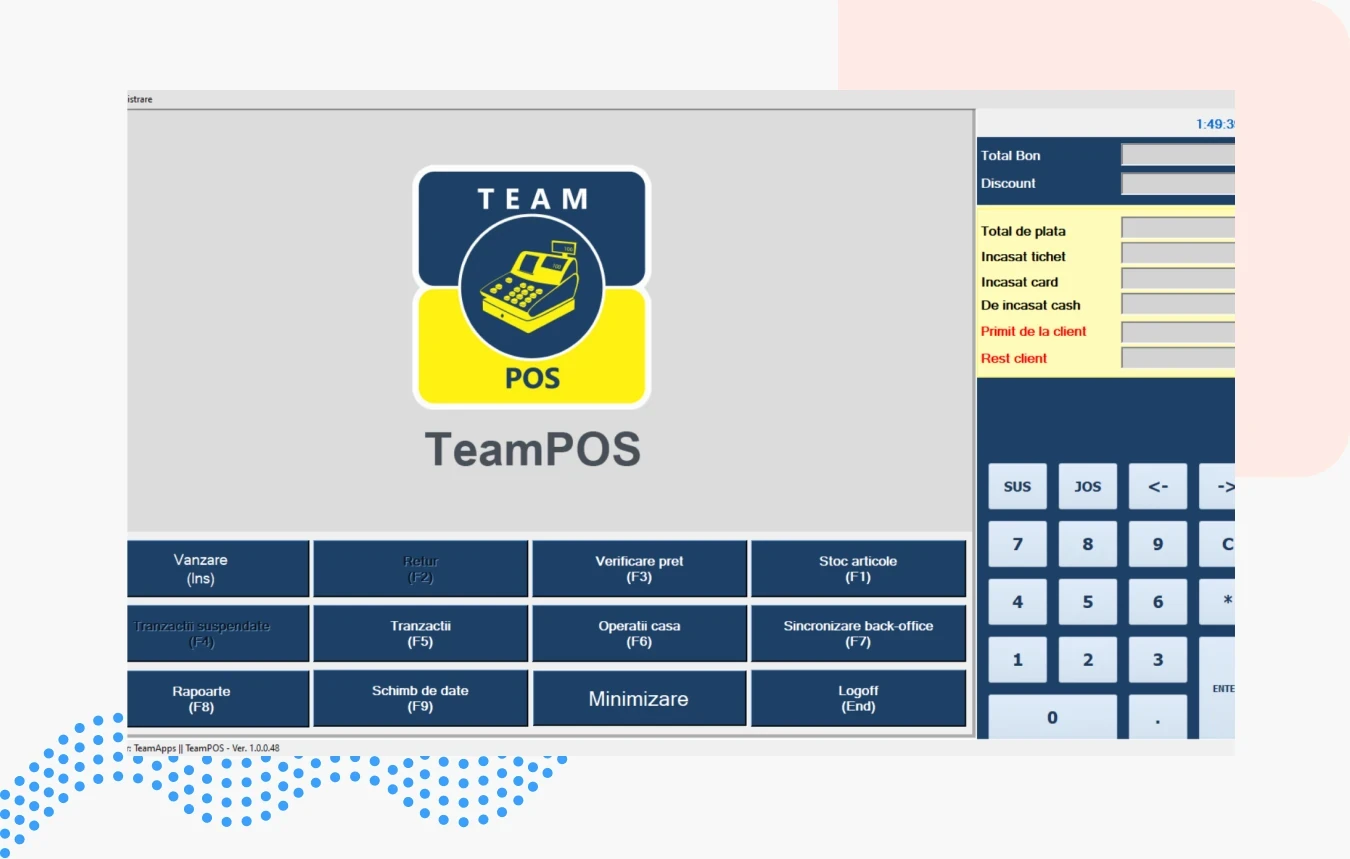The image size is (1350, 859).
Task: Click the Incasat tichet field
Action: [1178, 254]
